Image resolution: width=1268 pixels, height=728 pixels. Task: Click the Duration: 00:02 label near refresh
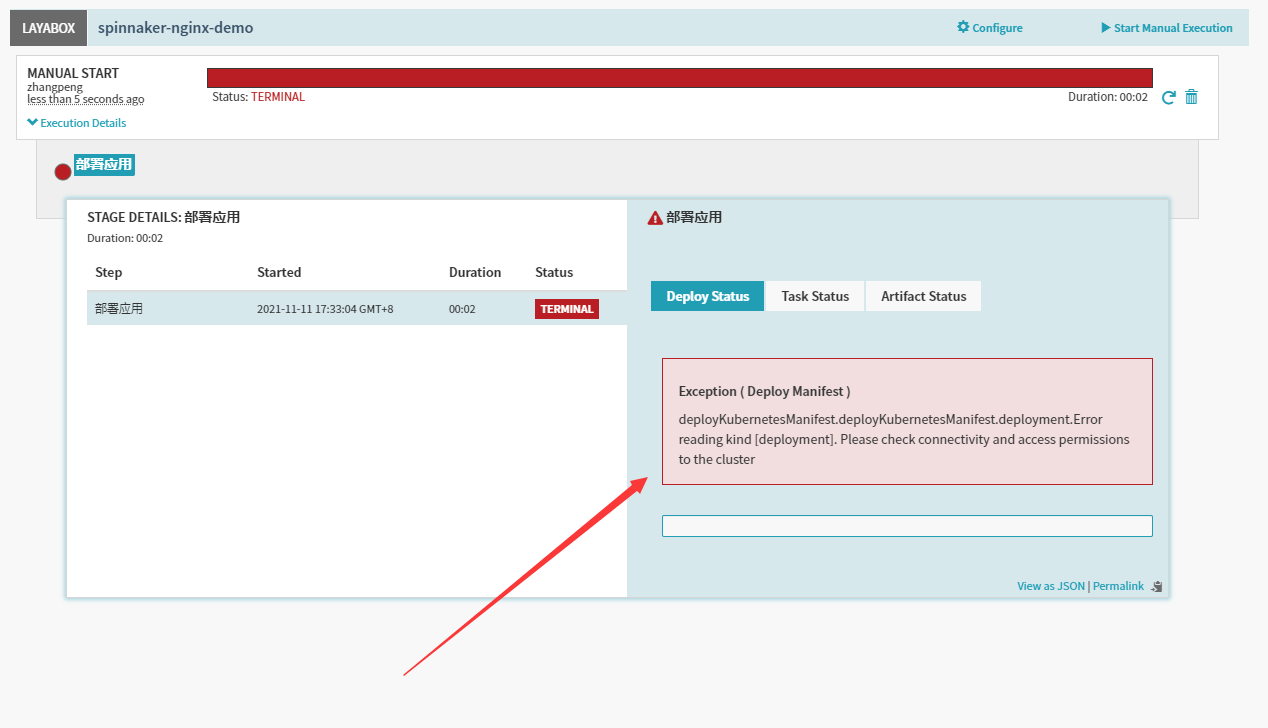[1108, 97]
